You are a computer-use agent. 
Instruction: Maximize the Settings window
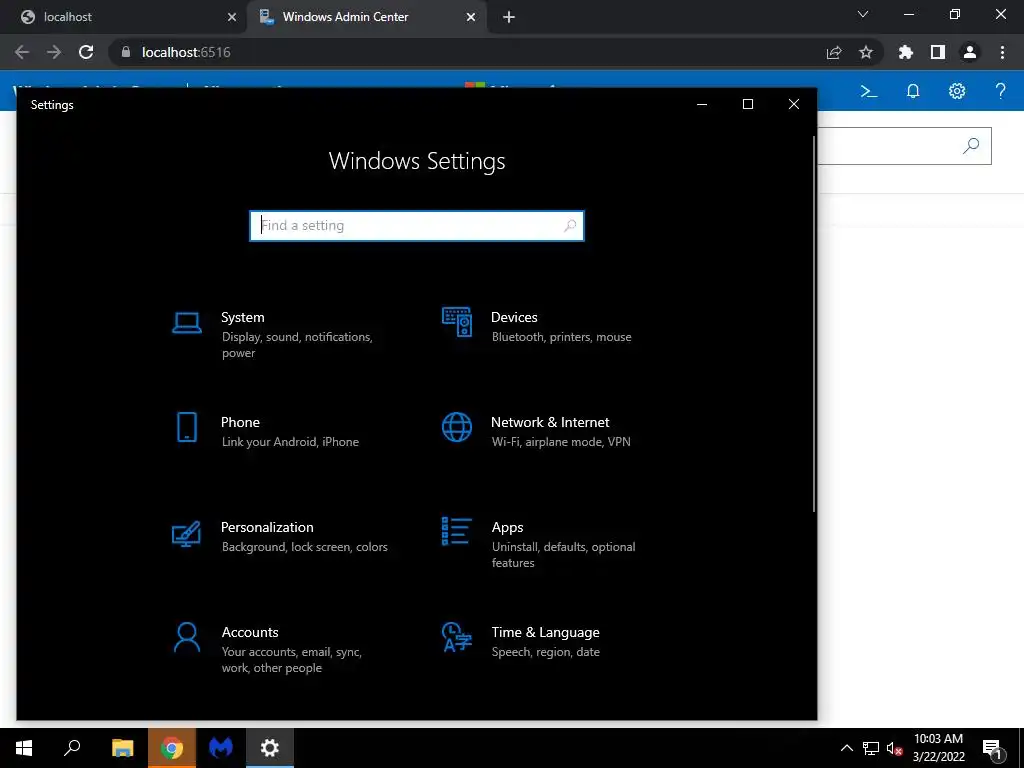[748, 104]
